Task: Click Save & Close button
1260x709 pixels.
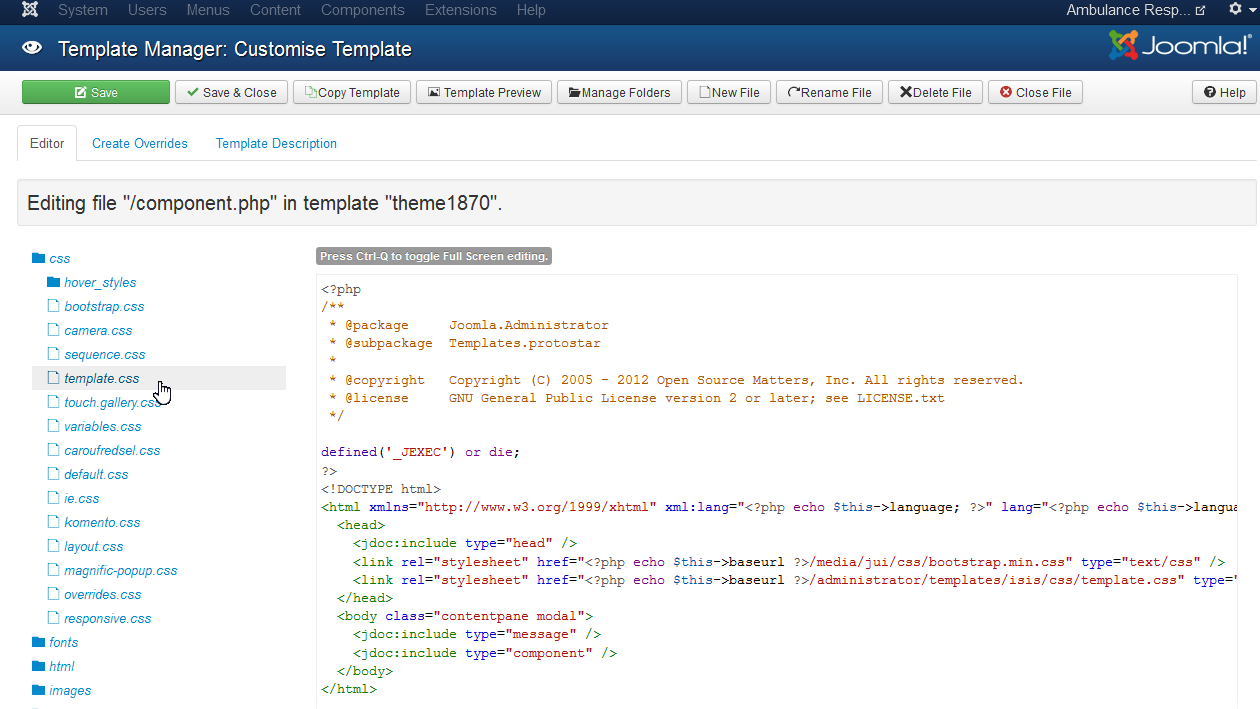Action: 231,92
